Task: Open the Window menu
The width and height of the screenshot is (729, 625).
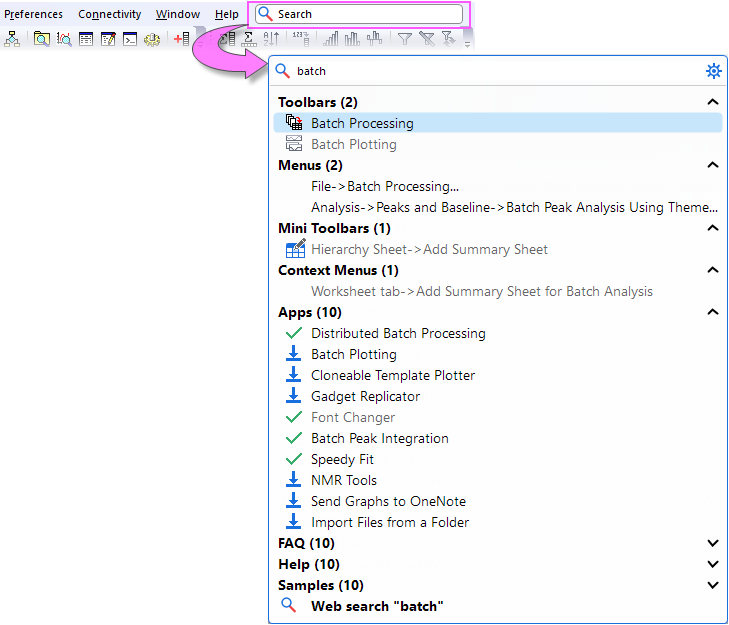Action: point(178,14)
